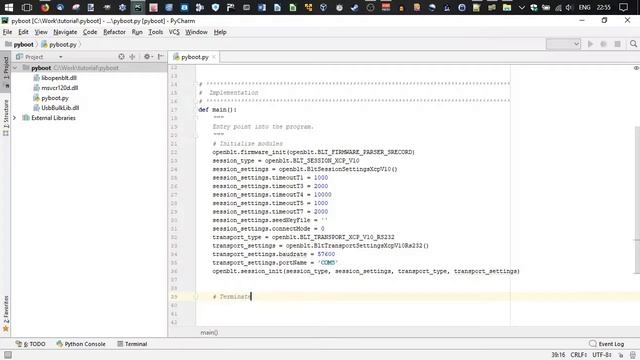The width and height of the screenshot is (640, 360).
Task: Click the editor vertical scrollbar
Action: (637, 200)
